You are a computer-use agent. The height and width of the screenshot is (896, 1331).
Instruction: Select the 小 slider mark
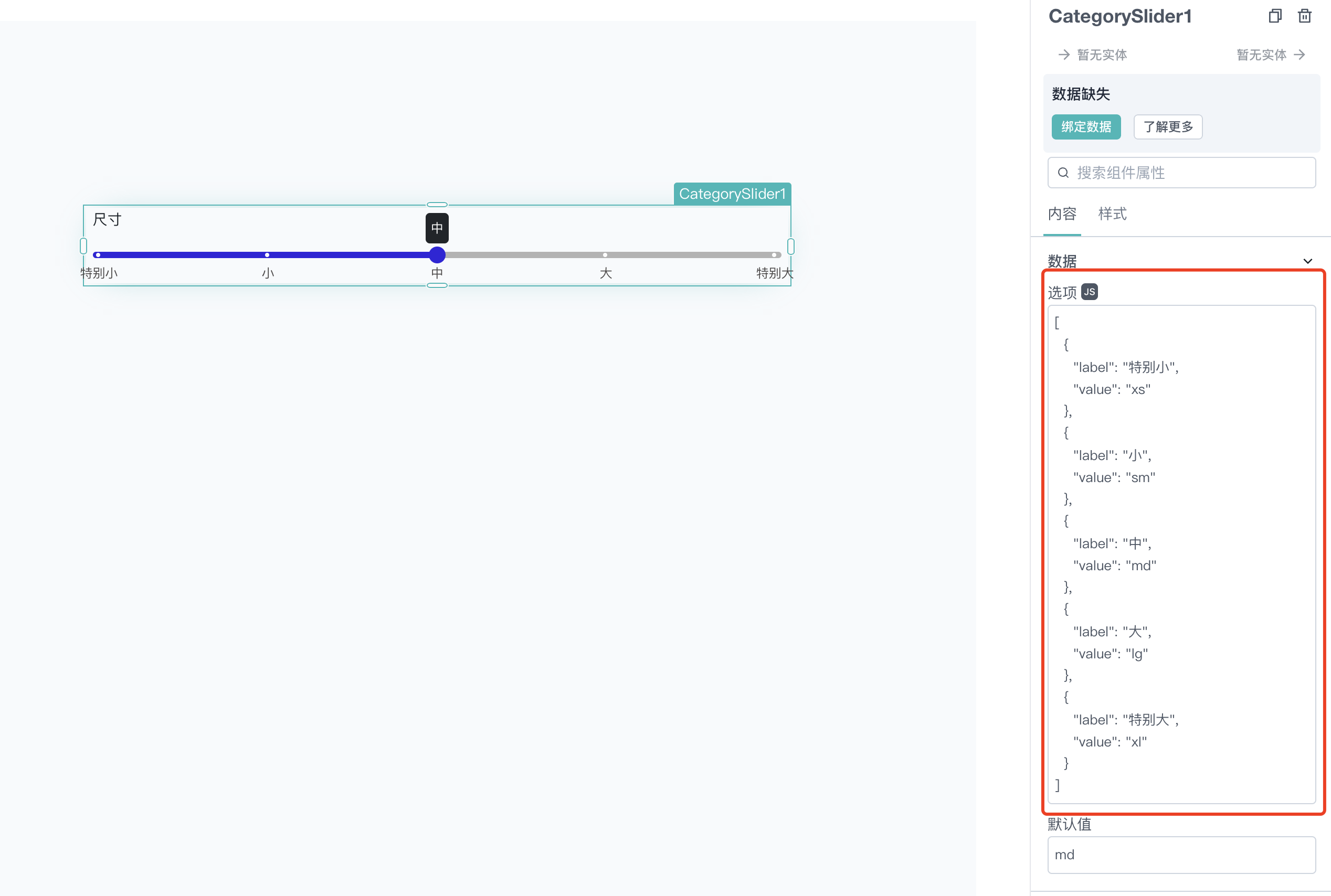(x=267, y=255)
